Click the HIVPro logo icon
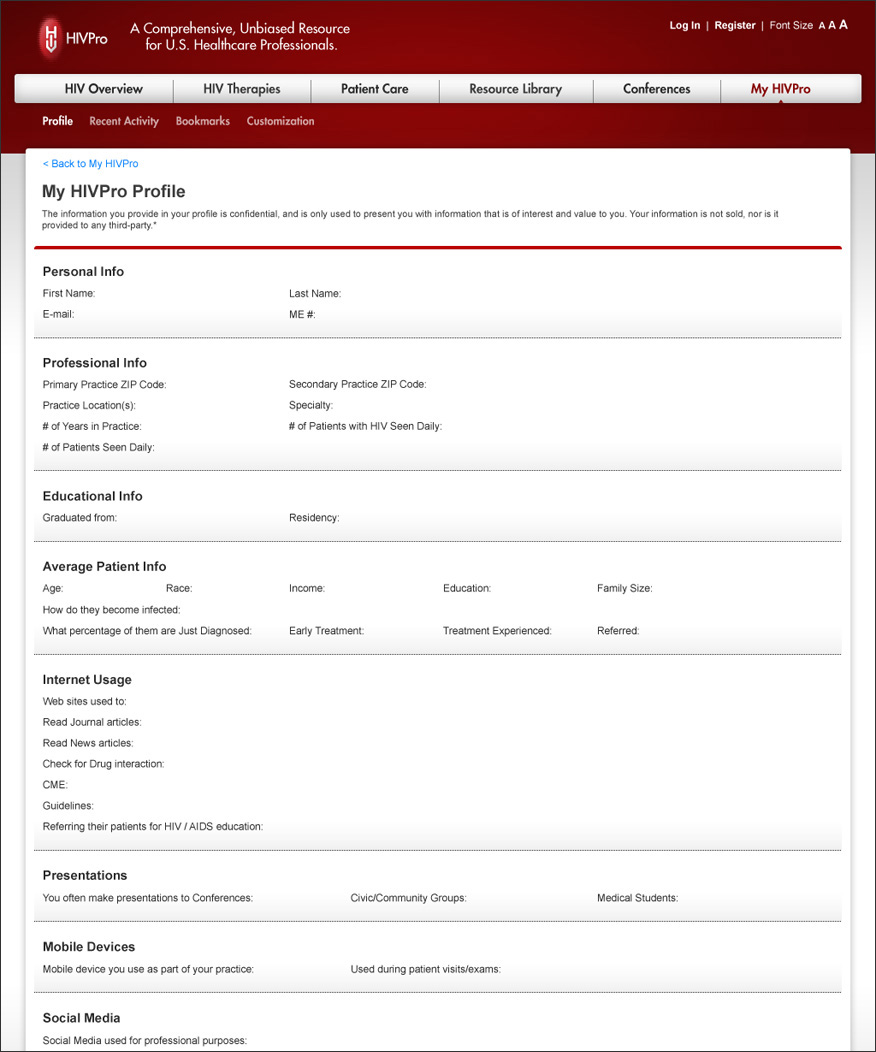The height and width of the screenshot is (1052, 876). 51,38
